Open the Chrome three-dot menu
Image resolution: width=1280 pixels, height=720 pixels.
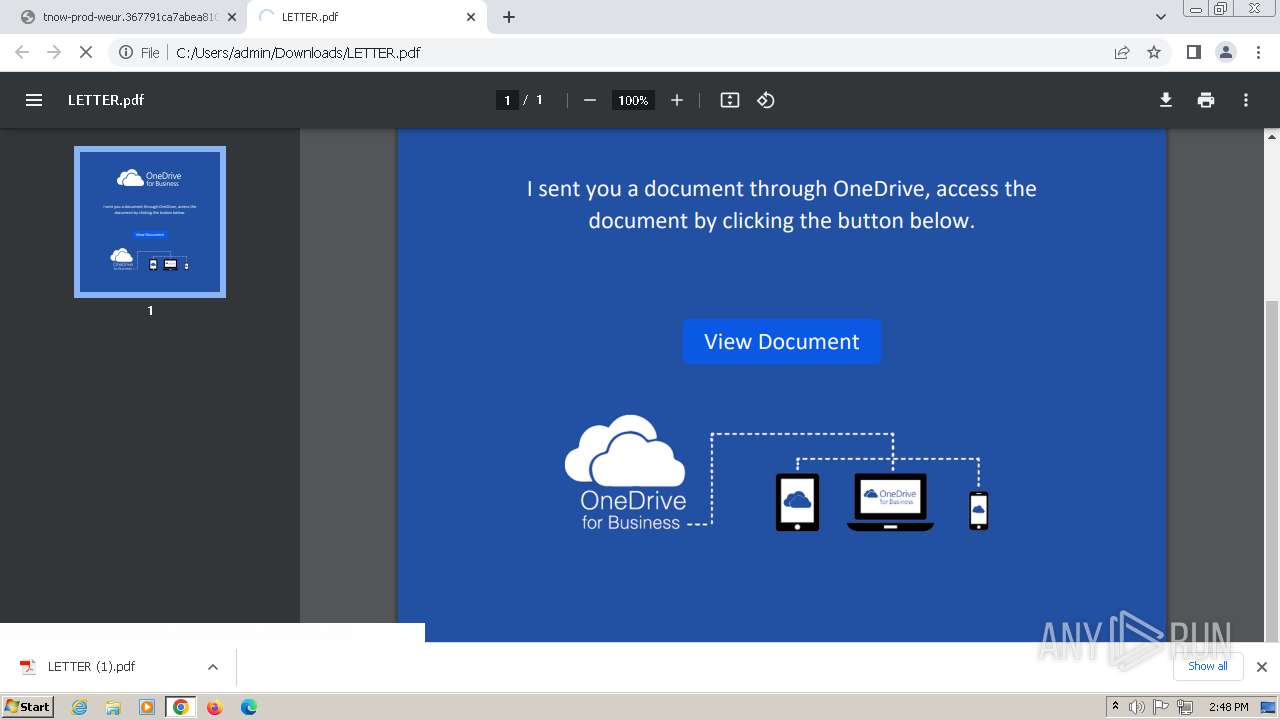point(1259,52)
